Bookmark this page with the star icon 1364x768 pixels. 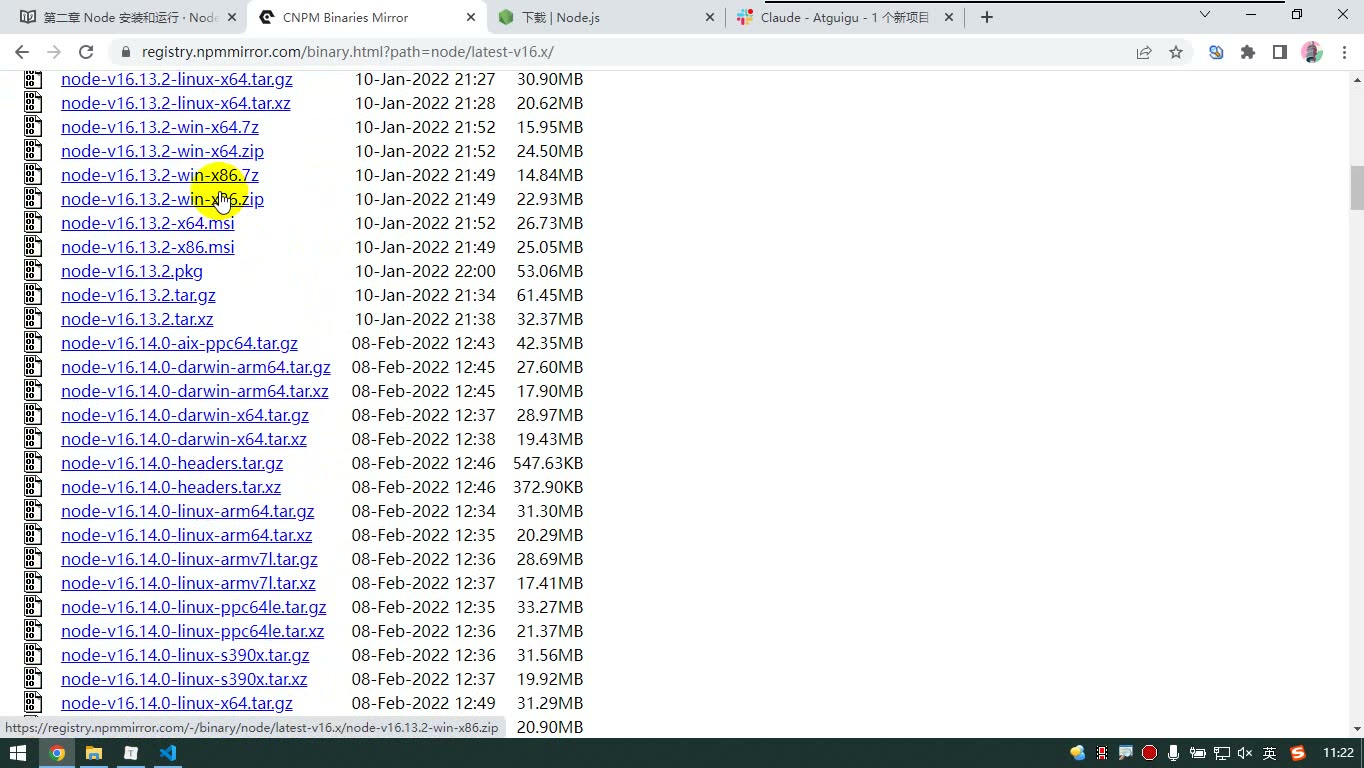(1176, 52)
